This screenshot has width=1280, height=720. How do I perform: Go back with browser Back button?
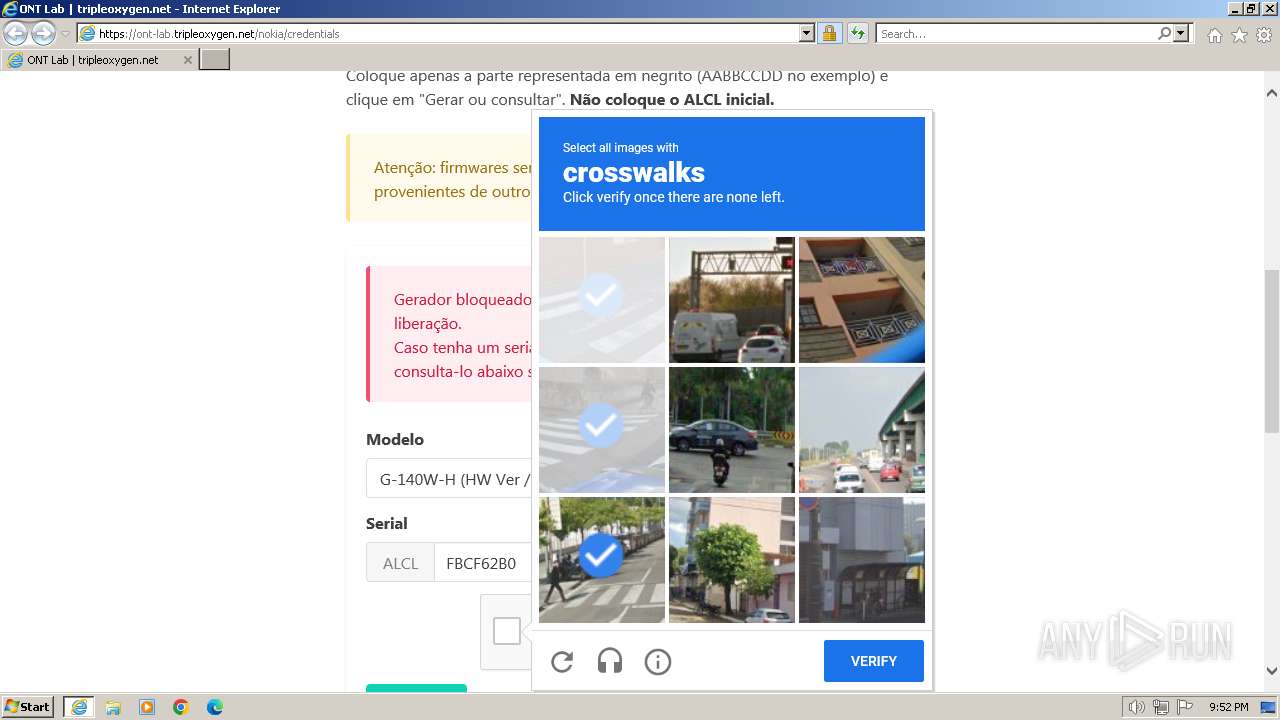click(16, 33)
